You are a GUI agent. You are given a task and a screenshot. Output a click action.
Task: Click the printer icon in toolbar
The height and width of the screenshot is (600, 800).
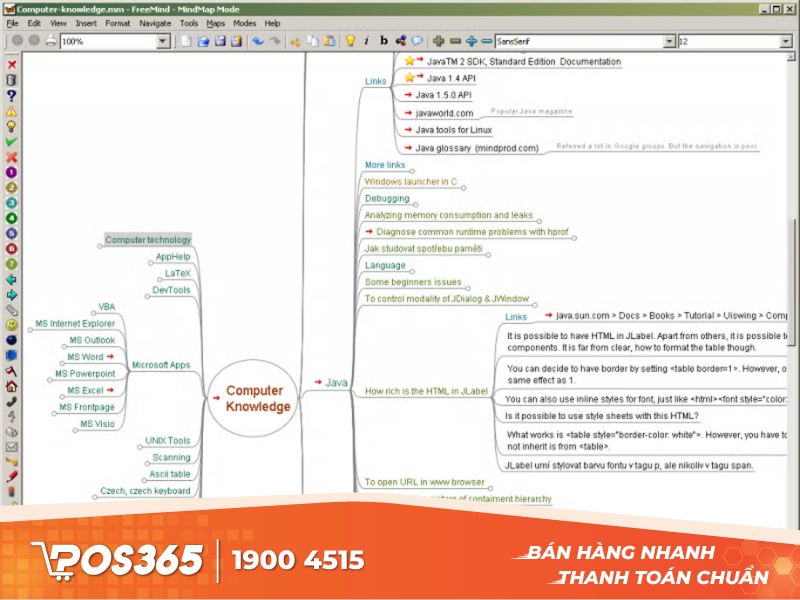pyautogui.click(x=51, y=41)
